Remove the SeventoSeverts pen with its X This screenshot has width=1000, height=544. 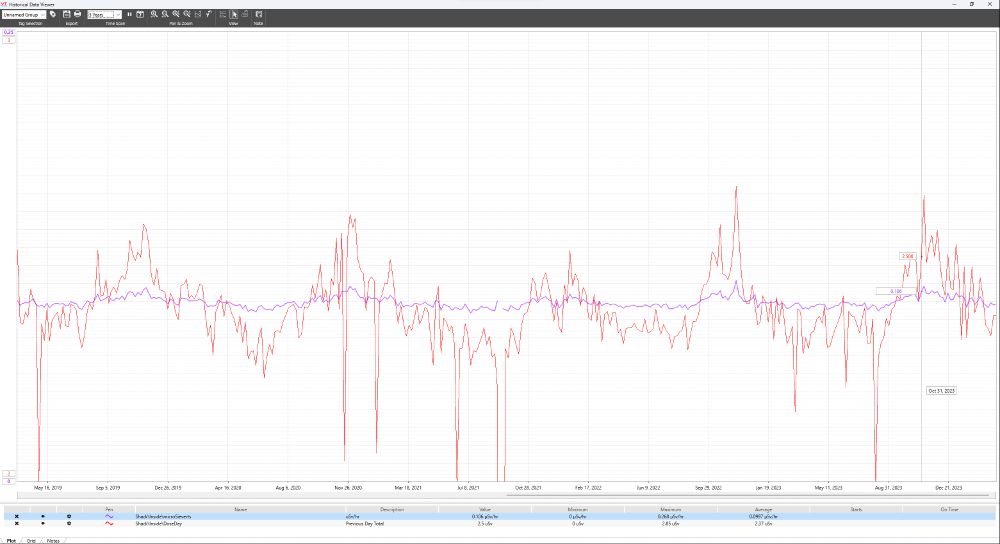click(17, 517)
